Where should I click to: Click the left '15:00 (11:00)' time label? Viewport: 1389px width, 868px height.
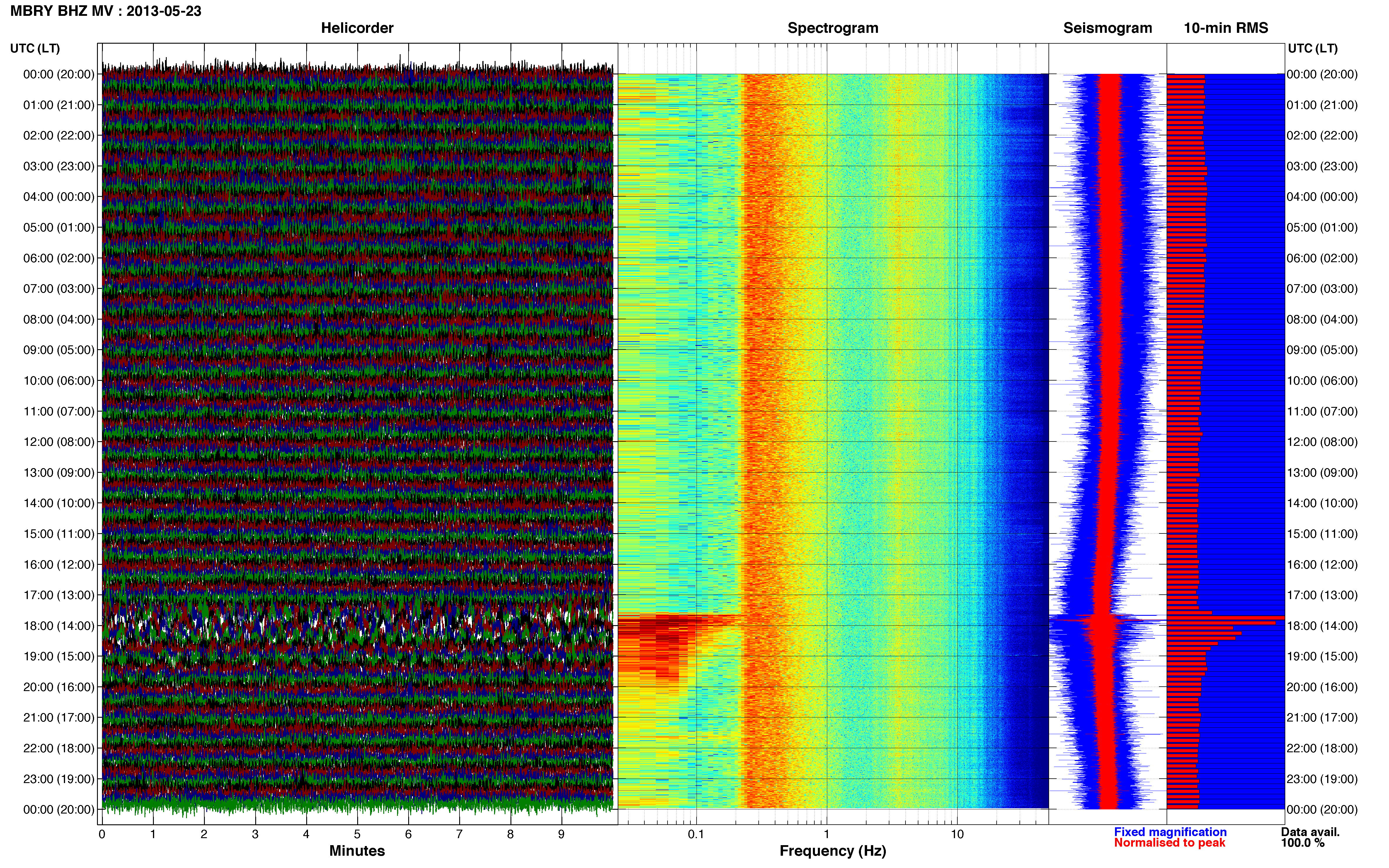click(59, 534)
